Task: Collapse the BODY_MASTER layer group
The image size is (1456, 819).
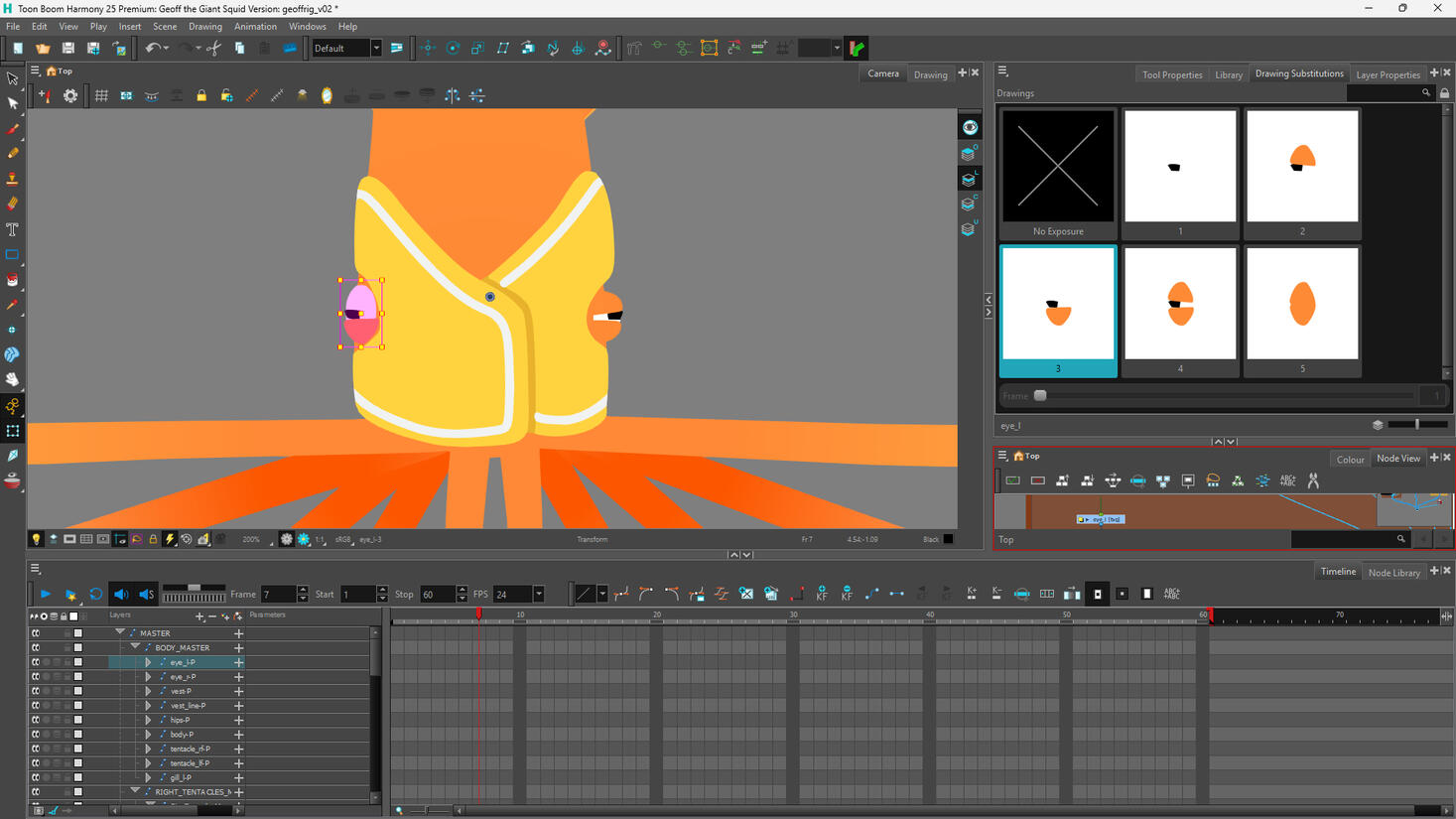Action: [136, 647]
